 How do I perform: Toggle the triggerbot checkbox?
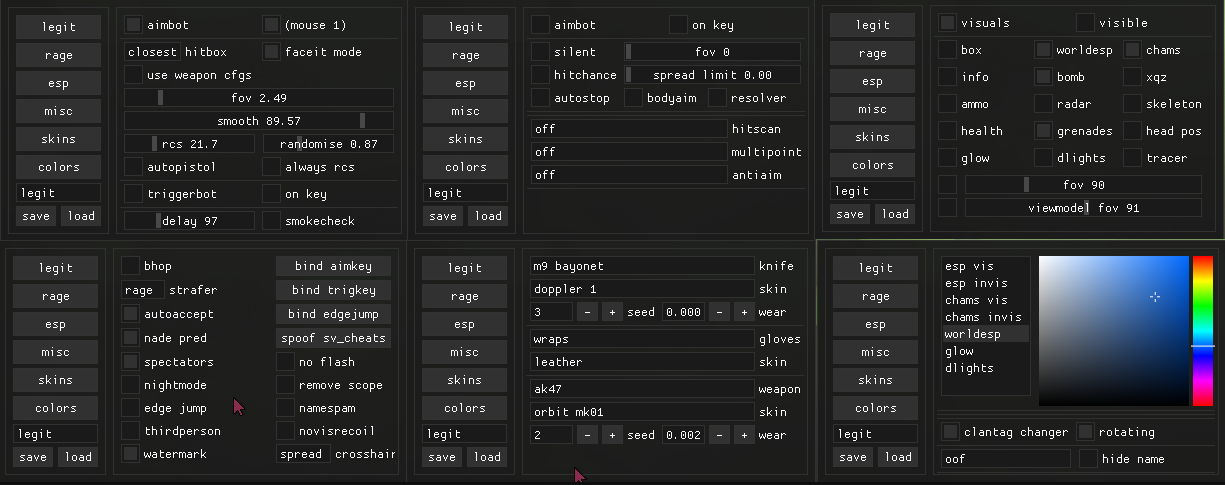click(x=133, y=193)
